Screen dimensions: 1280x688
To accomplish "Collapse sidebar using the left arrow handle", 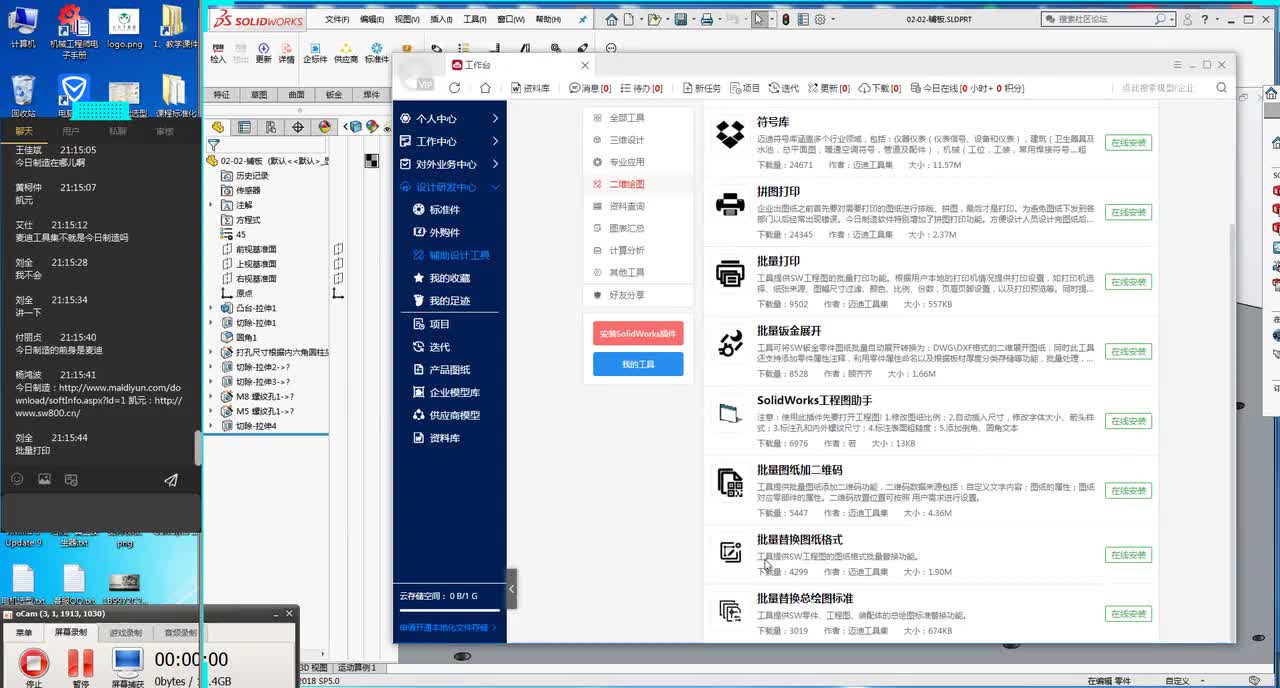I will [x=512, y=589].
